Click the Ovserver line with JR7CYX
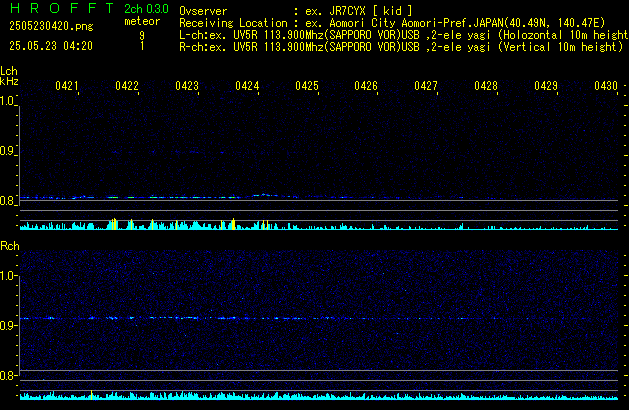629x410 pixels. point(296,11)
